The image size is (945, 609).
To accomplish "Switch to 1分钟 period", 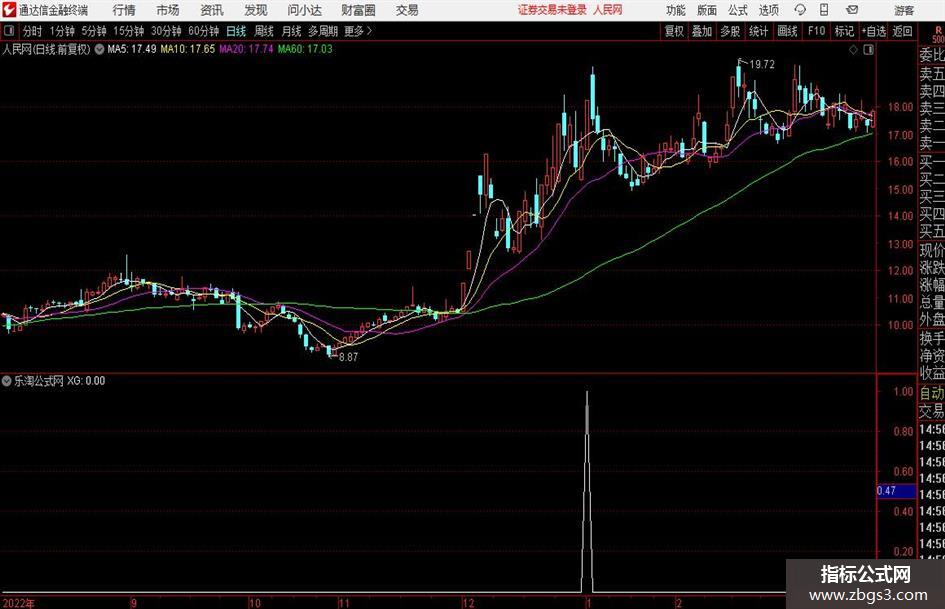I will click(61, 31).
